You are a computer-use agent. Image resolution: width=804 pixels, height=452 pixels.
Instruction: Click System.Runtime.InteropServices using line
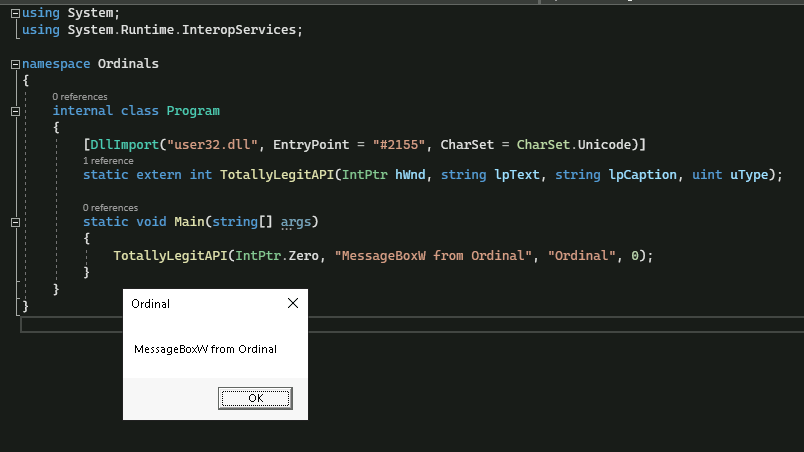coord(182,30)
